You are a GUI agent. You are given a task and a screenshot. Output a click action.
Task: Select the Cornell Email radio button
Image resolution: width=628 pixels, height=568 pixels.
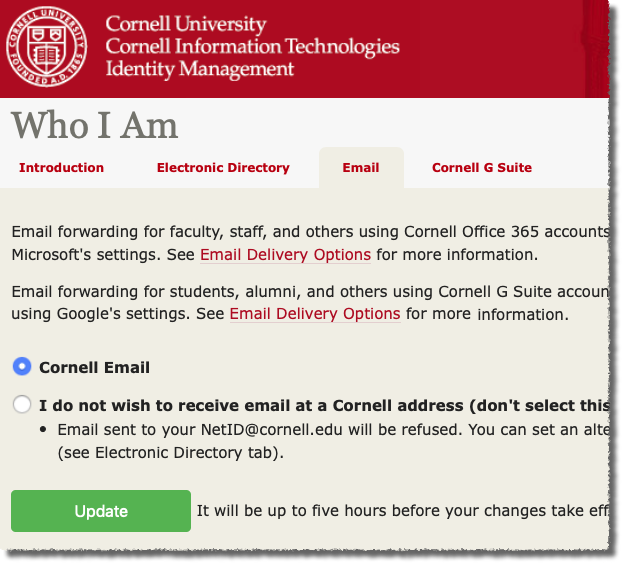[22, 367]
